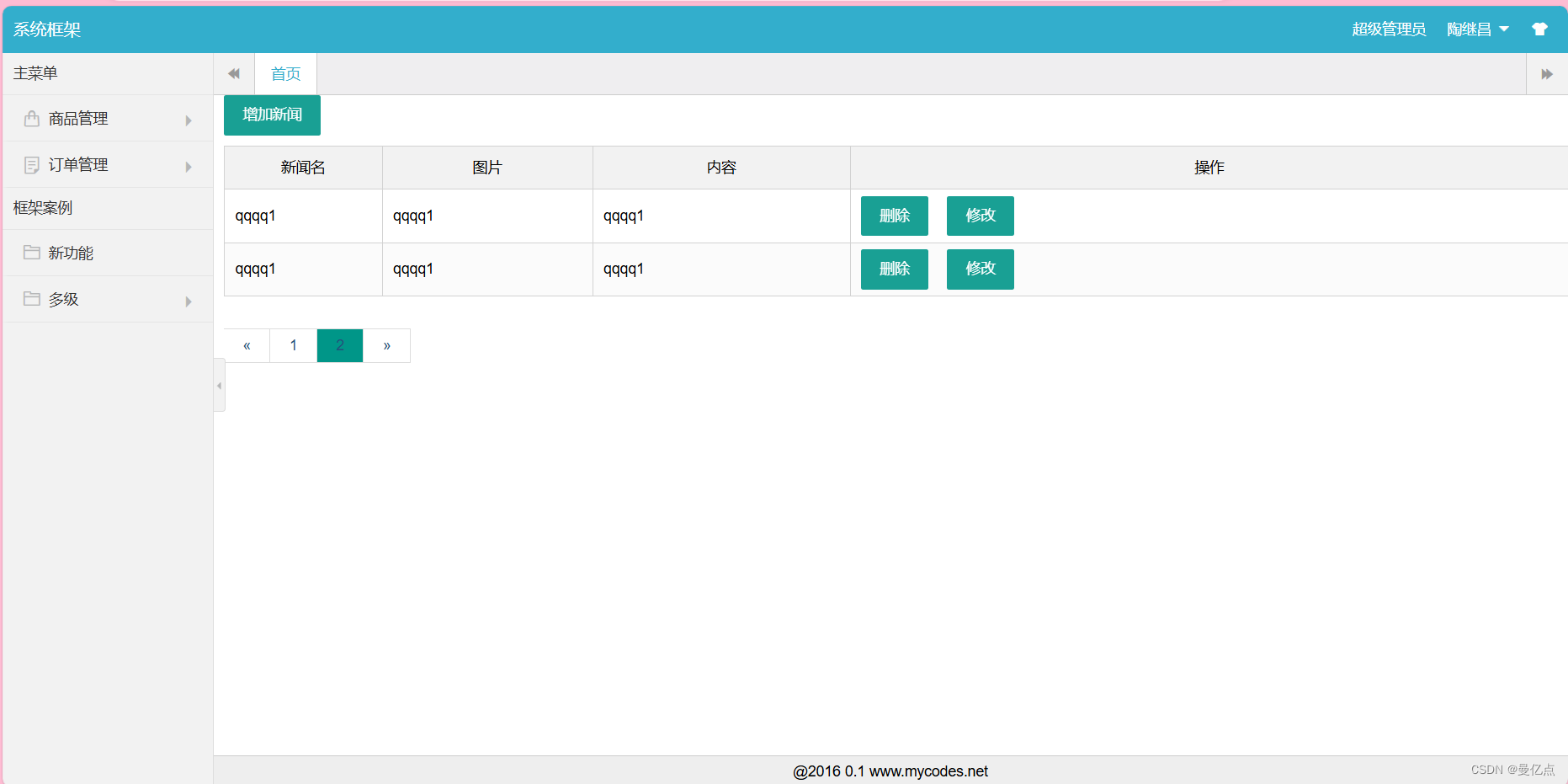Click the 主菜单 sidebar heading
Viewport: 1568px width, 784px height.
[35, 73]
